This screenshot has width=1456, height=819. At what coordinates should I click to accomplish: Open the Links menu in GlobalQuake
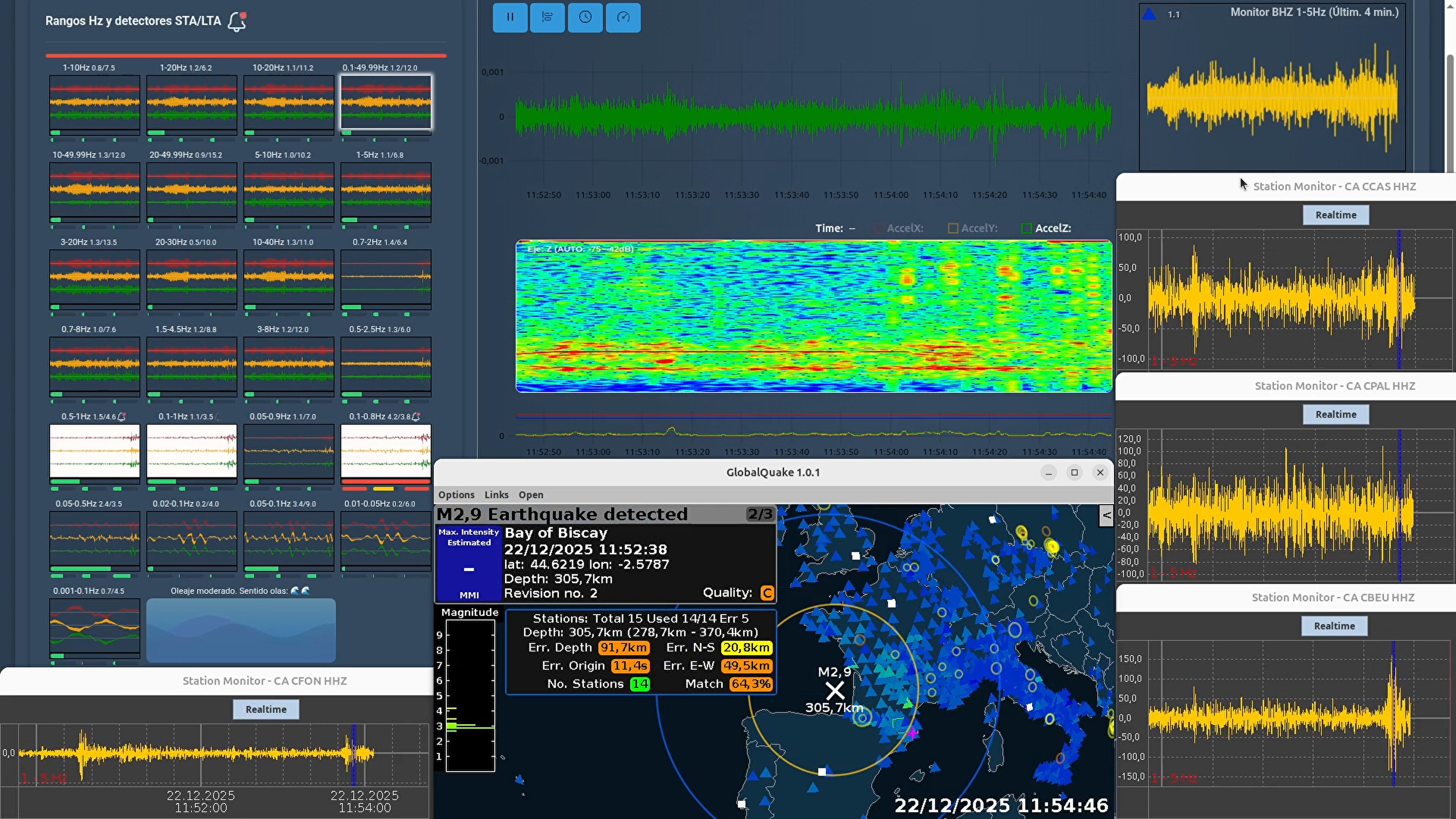tap(496, 494)
